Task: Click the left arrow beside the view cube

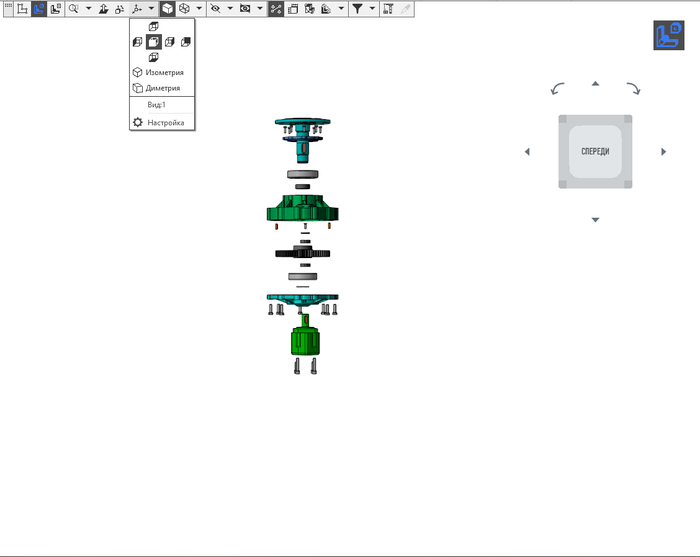Action: pyautogui.click(x=527, y=152)
